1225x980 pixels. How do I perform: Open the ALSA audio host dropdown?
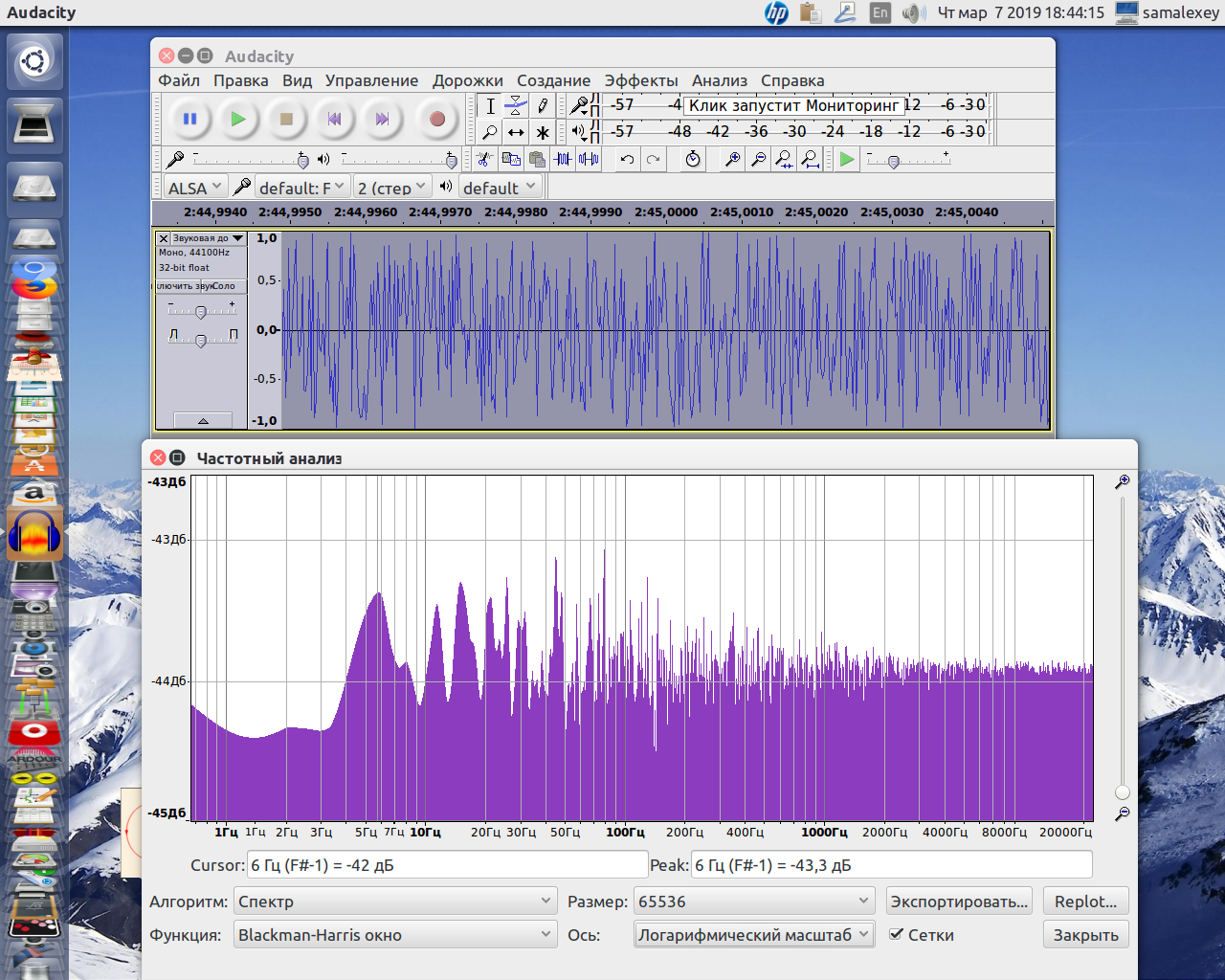(194, 188)
